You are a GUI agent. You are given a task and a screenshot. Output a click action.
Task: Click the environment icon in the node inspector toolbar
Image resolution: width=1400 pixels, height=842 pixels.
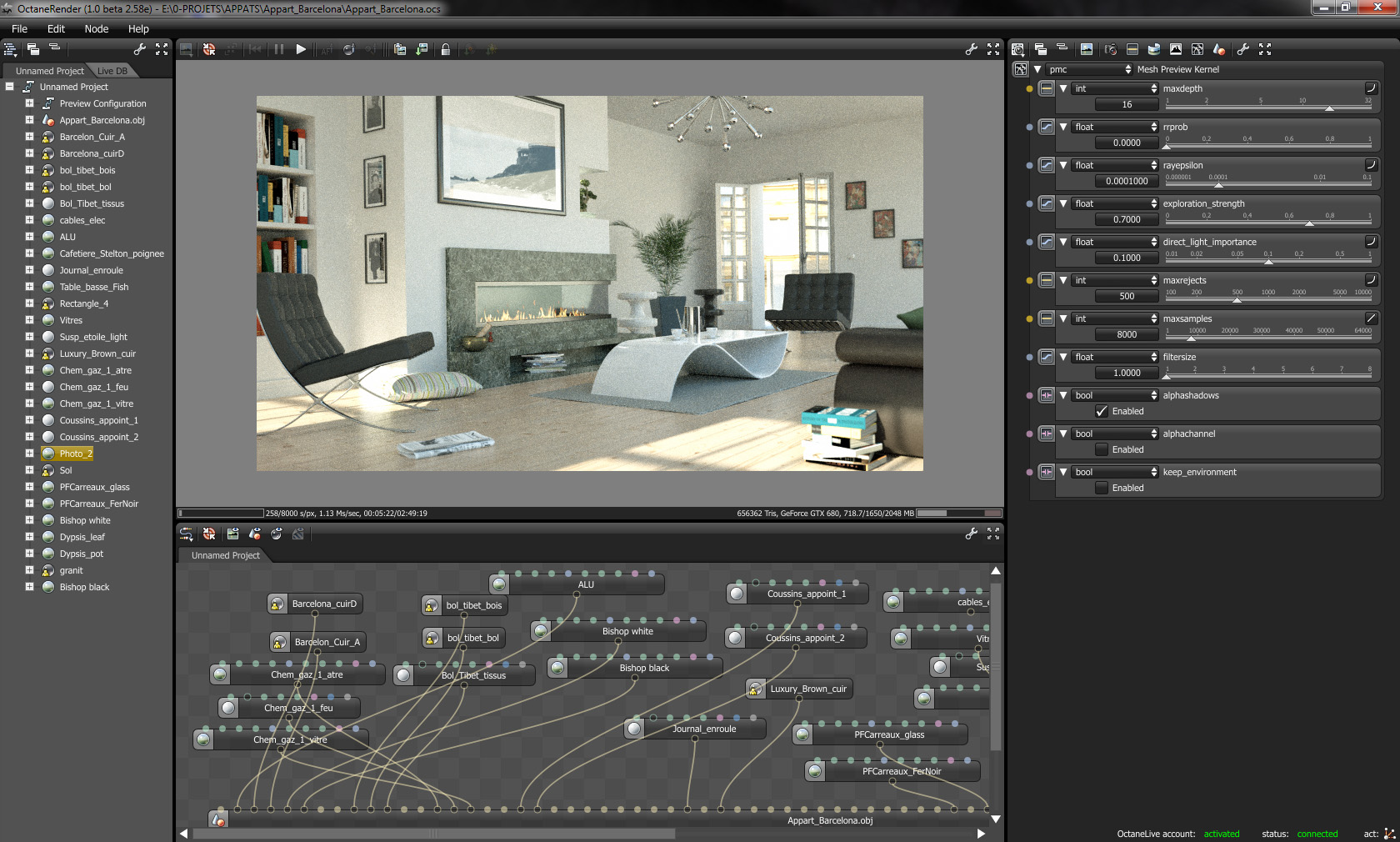1154,49
